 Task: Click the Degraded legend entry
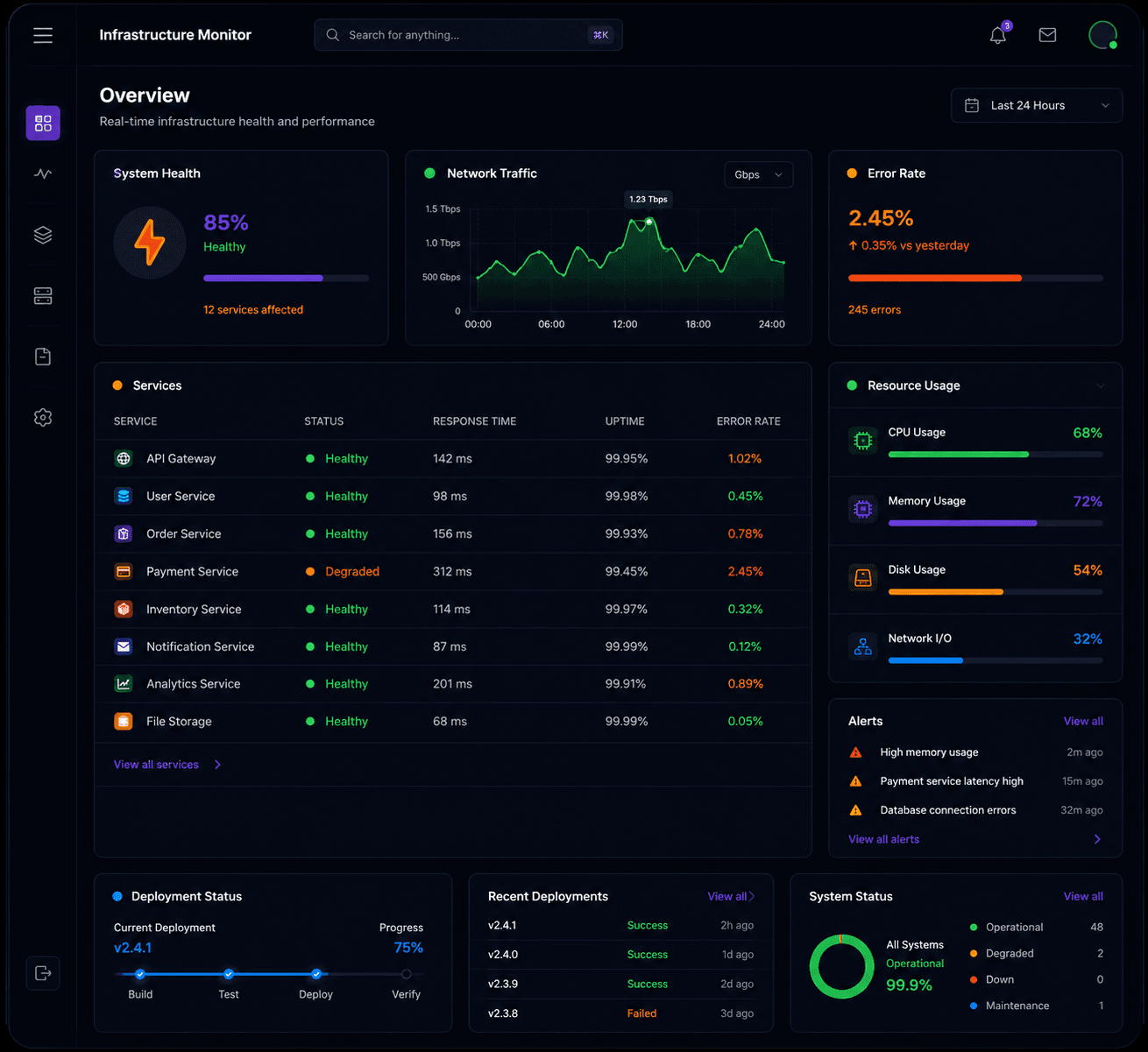[x=1037, y=953]
